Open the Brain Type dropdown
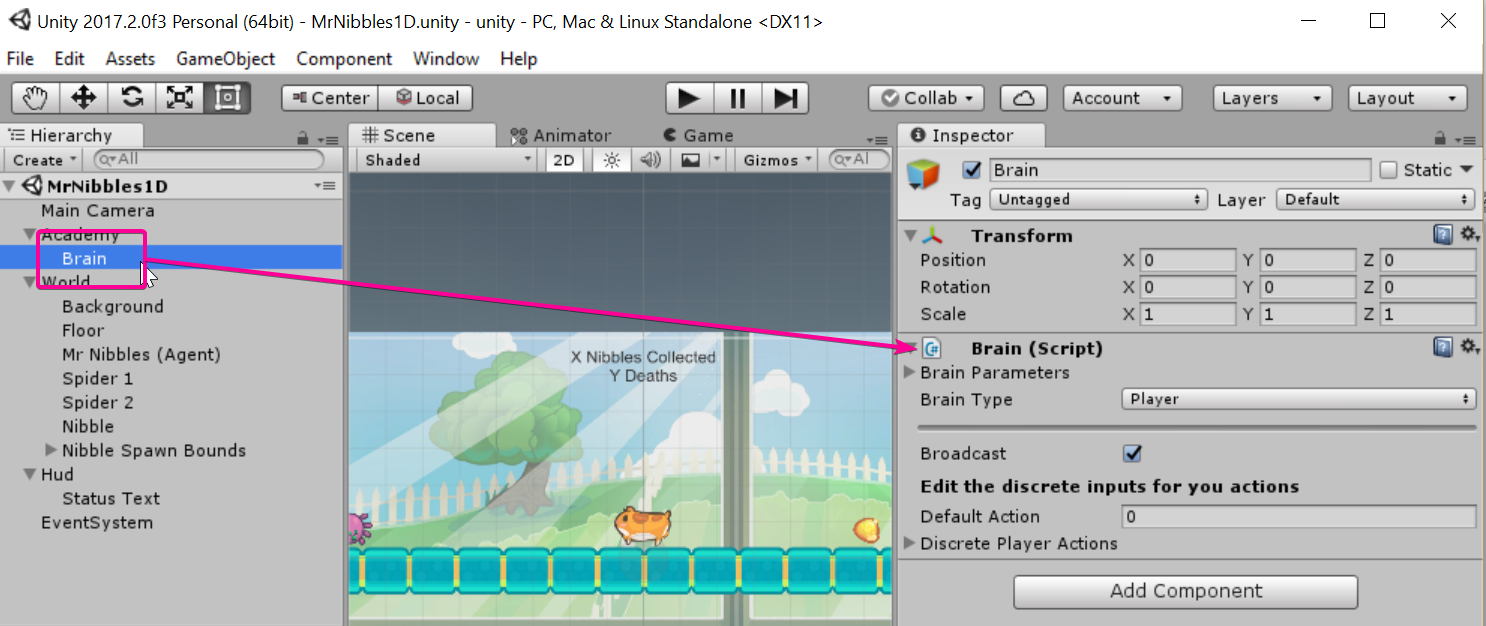1486x626 pixels. tap(1298, 399)
